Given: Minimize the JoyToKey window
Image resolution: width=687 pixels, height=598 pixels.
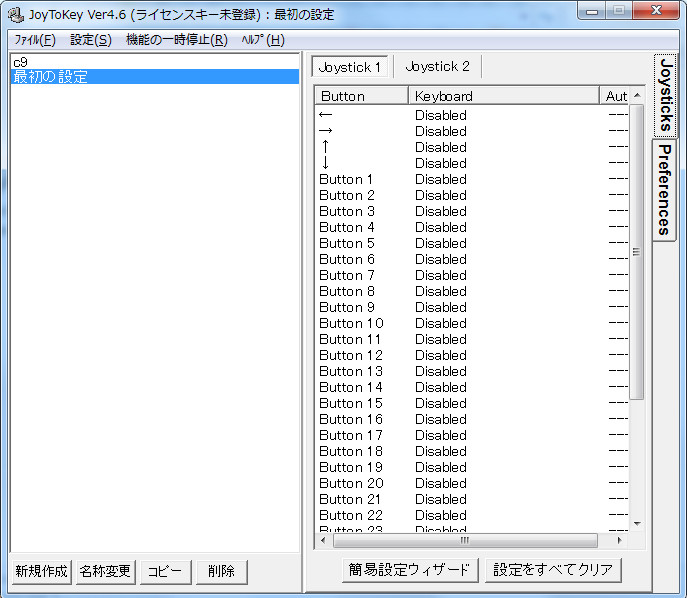Looking at the screenshot, I should click(592, 11).
